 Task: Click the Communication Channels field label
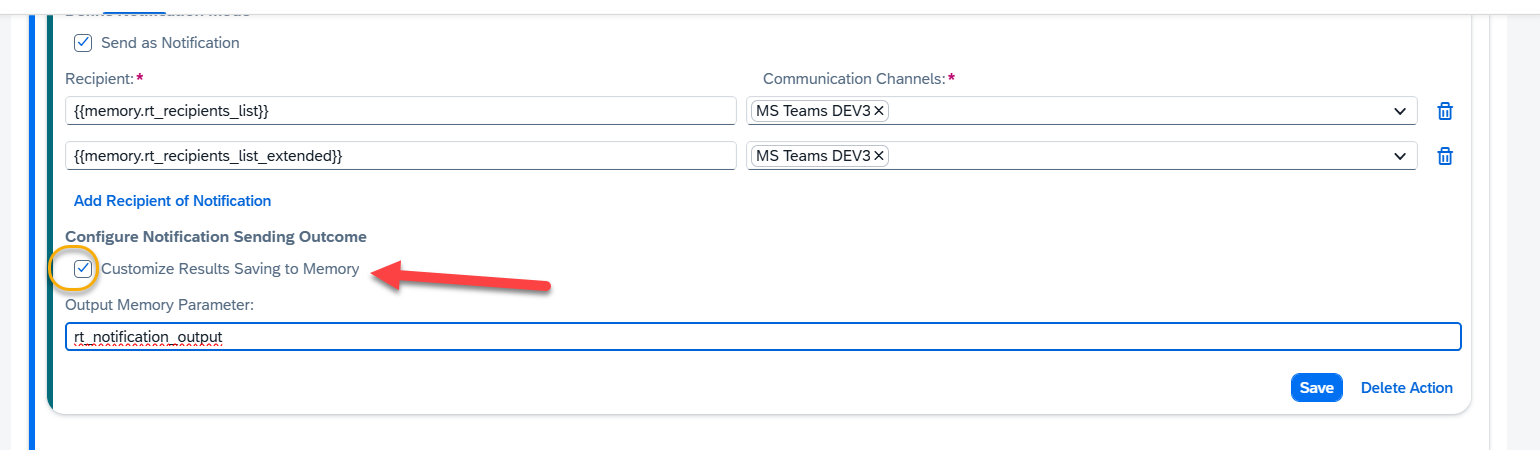[x=853, y=79]
